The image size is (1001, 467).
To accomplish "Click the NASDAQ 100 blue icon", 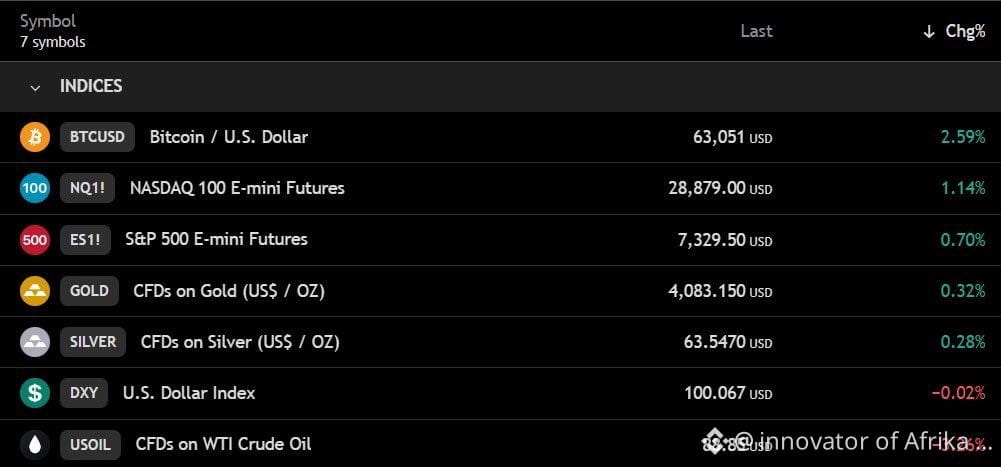I will pos(34,188).
